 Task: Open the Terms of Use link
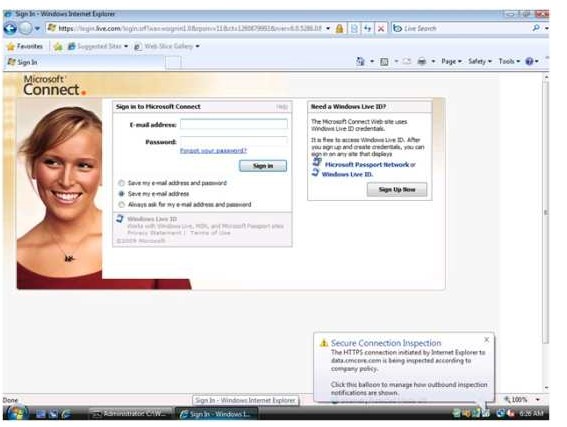pos(210,233)
